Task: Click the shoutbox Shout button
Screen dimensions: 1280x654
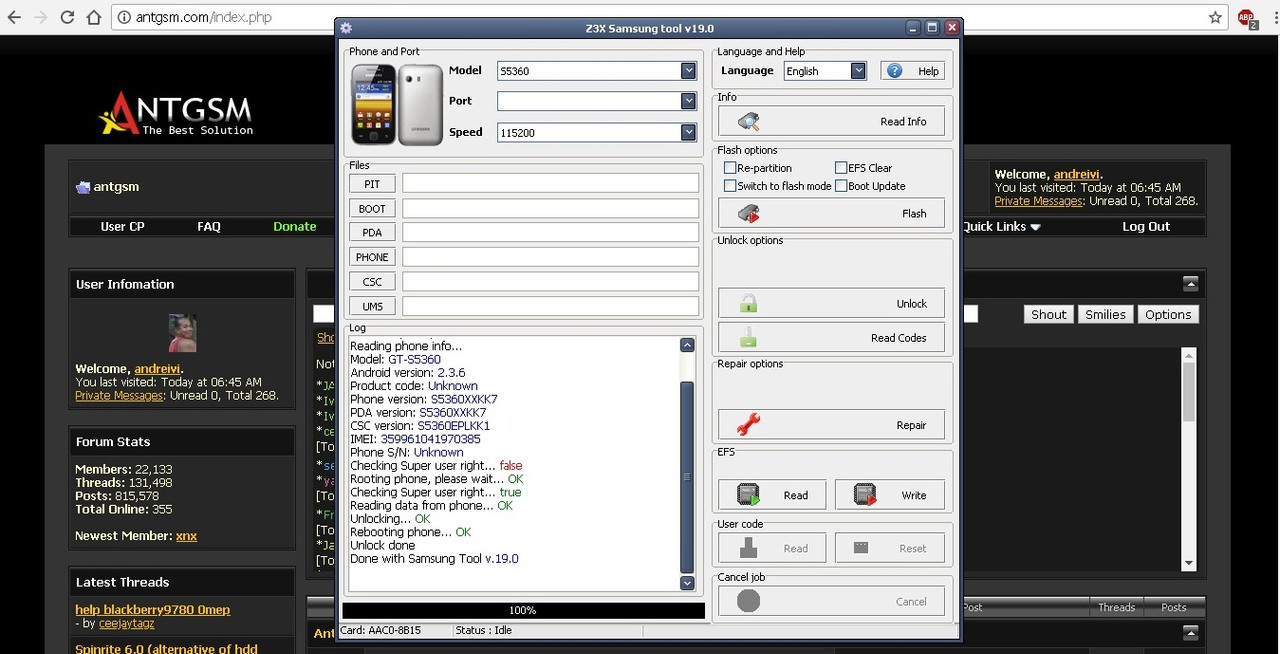Action: pos(1048,314)
